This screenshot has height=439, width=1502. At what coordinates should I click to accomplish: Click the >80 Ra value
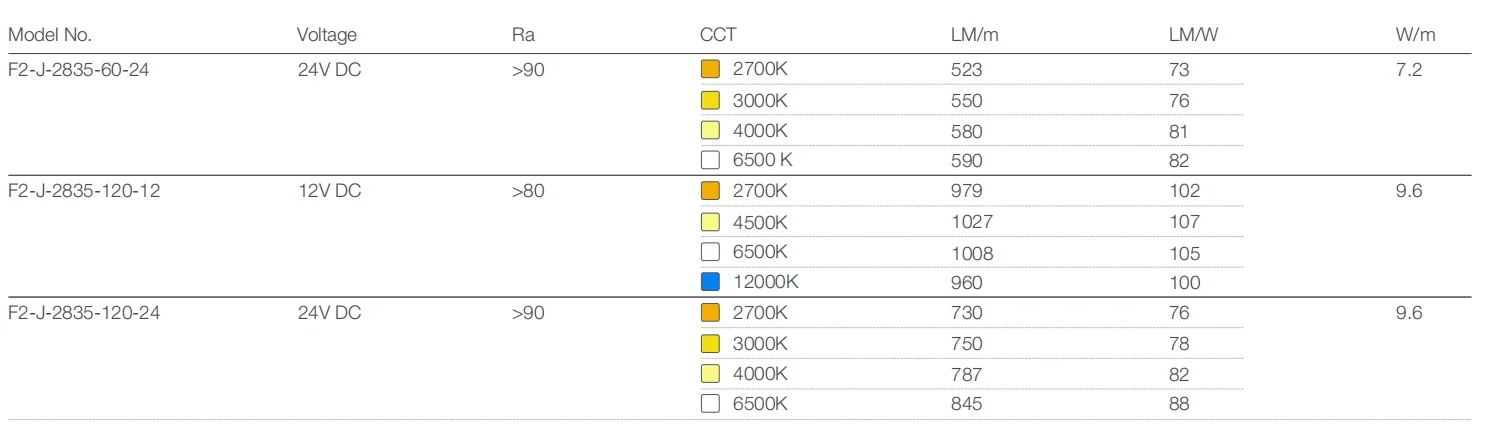click(x=528, y=191)
